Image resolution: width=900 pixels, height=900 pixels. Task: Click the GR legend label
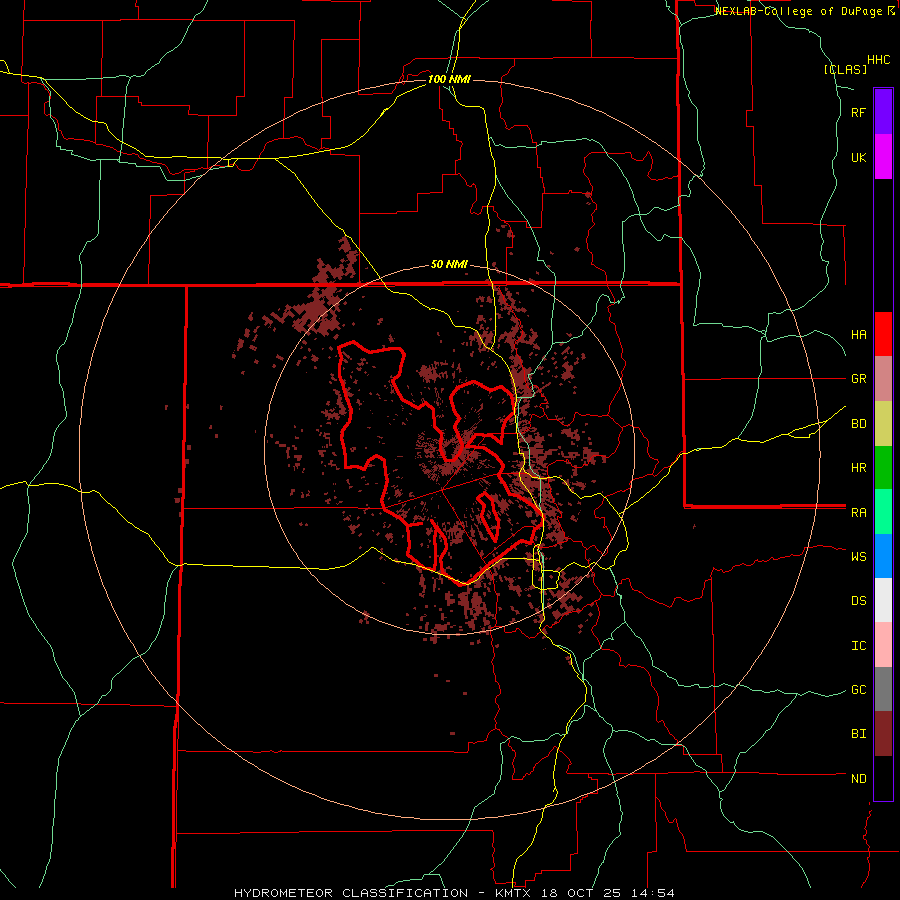[858, 379]
